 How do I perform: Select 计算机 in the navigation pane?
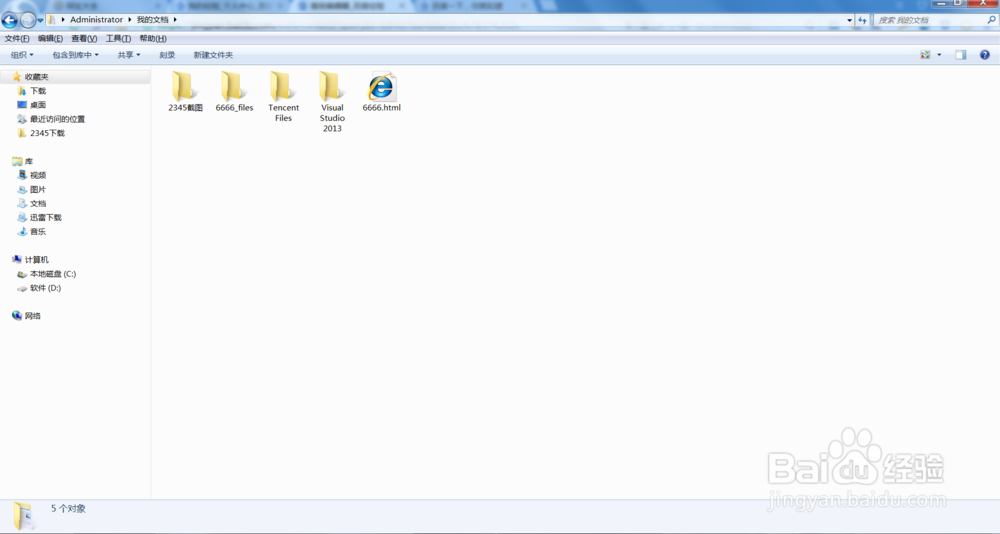pyautogui.click(x=36, y=260)
